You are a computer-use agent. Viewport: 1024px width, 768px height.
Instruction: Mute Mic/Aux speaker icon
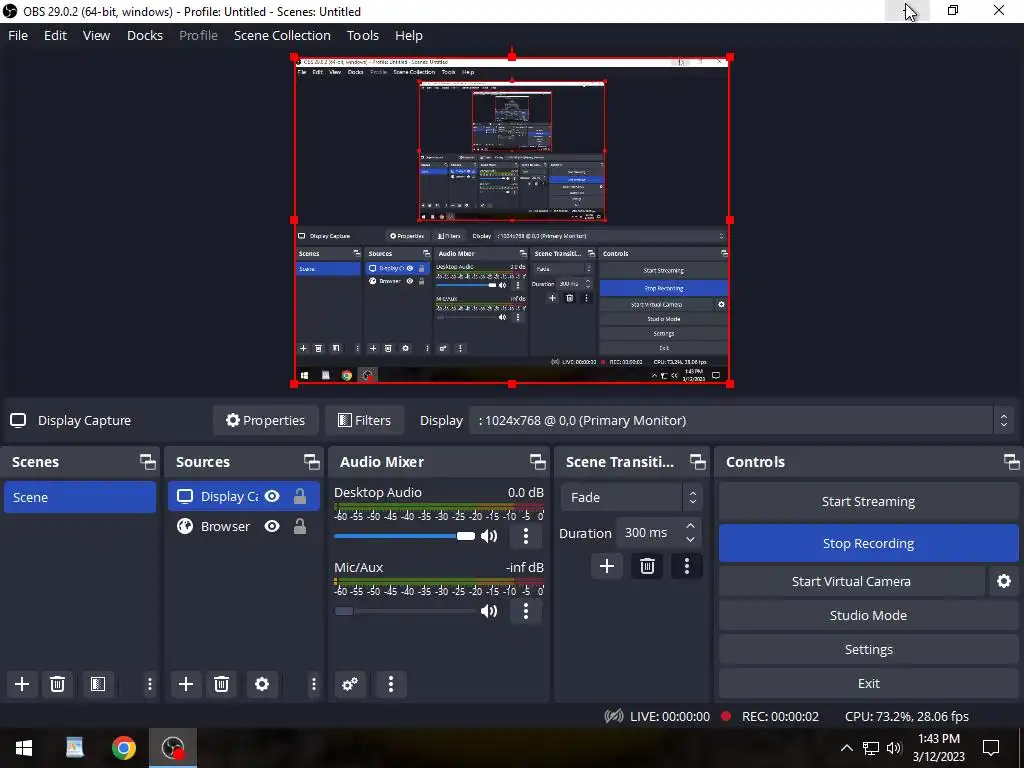pyautogui.click(x=489, y=611)
